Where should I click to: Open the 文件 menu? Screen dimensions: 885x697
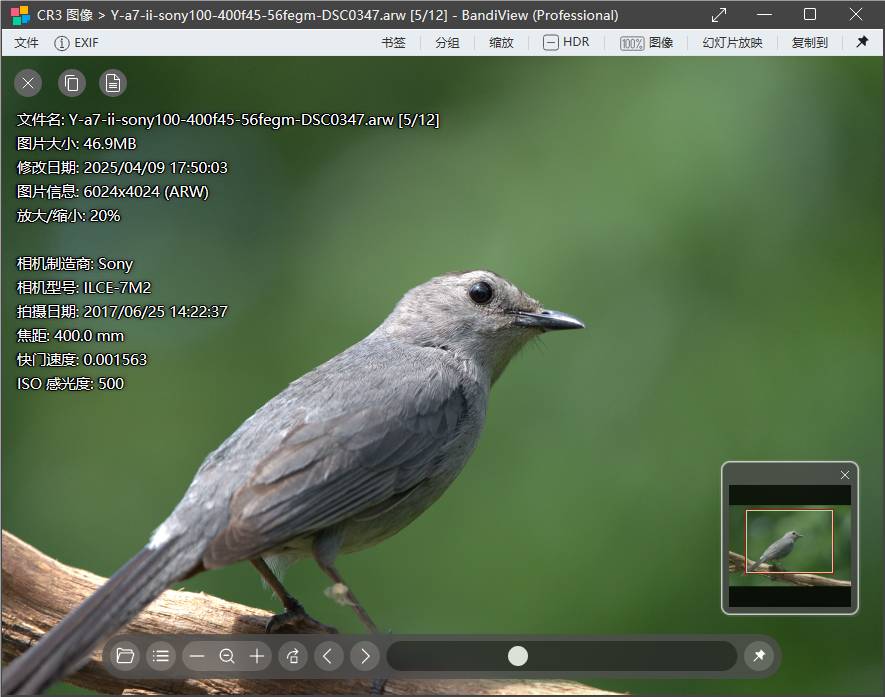[x=26, y=43]
